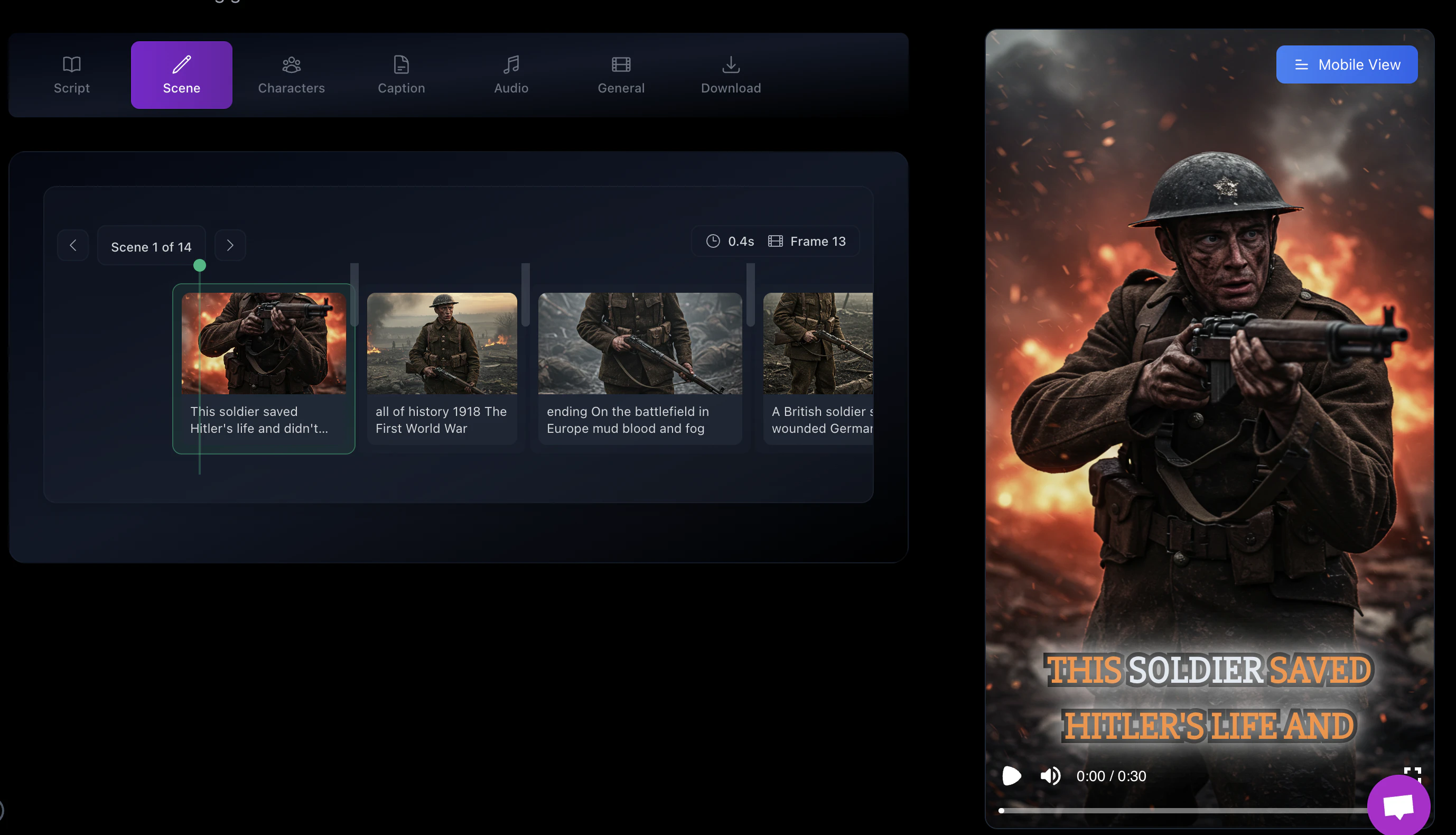Open the General settings icon
The width and height of the screenshot is (1456, 835).
[x=621, y=65]
